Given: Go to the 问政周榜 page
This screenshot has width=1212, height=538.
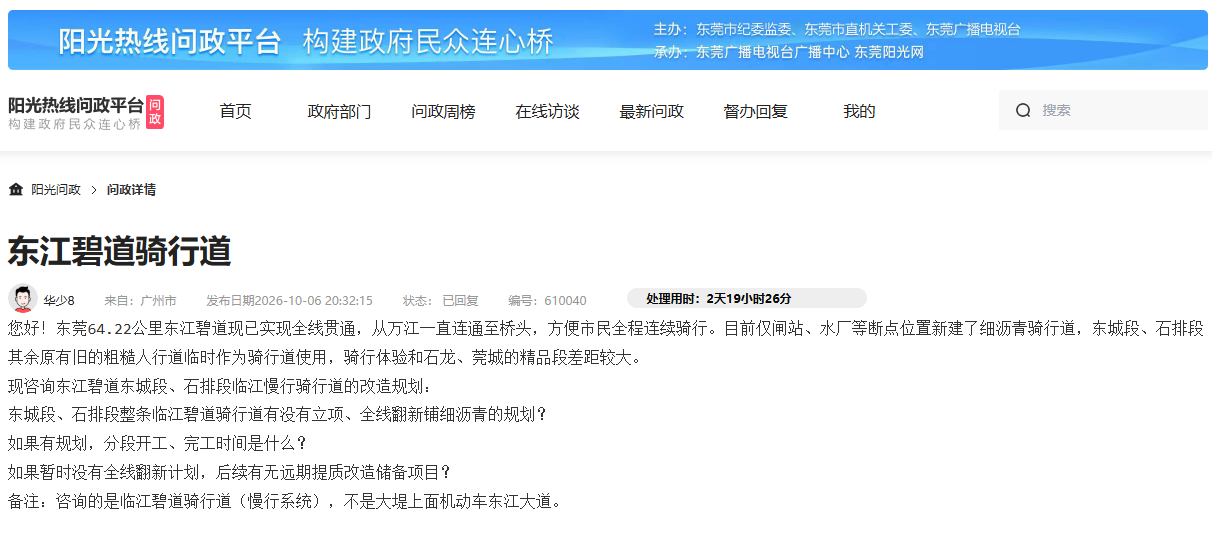Looking at the screenshot, I should tap(443, 111).
